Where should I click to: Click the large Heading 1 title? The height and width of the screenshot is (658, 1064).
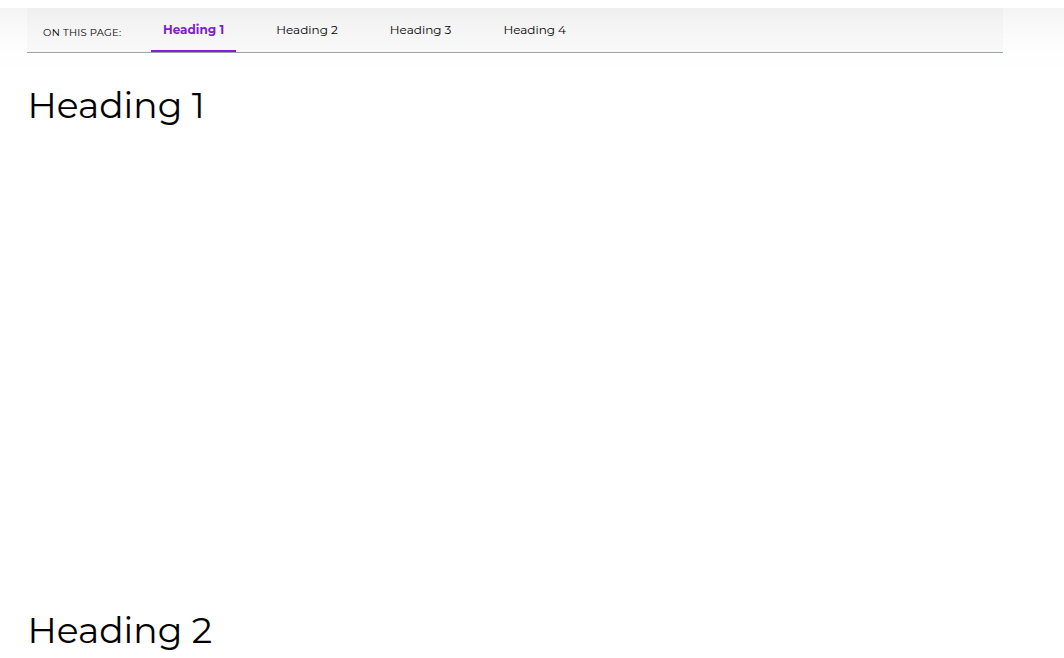tap(116, 105)
